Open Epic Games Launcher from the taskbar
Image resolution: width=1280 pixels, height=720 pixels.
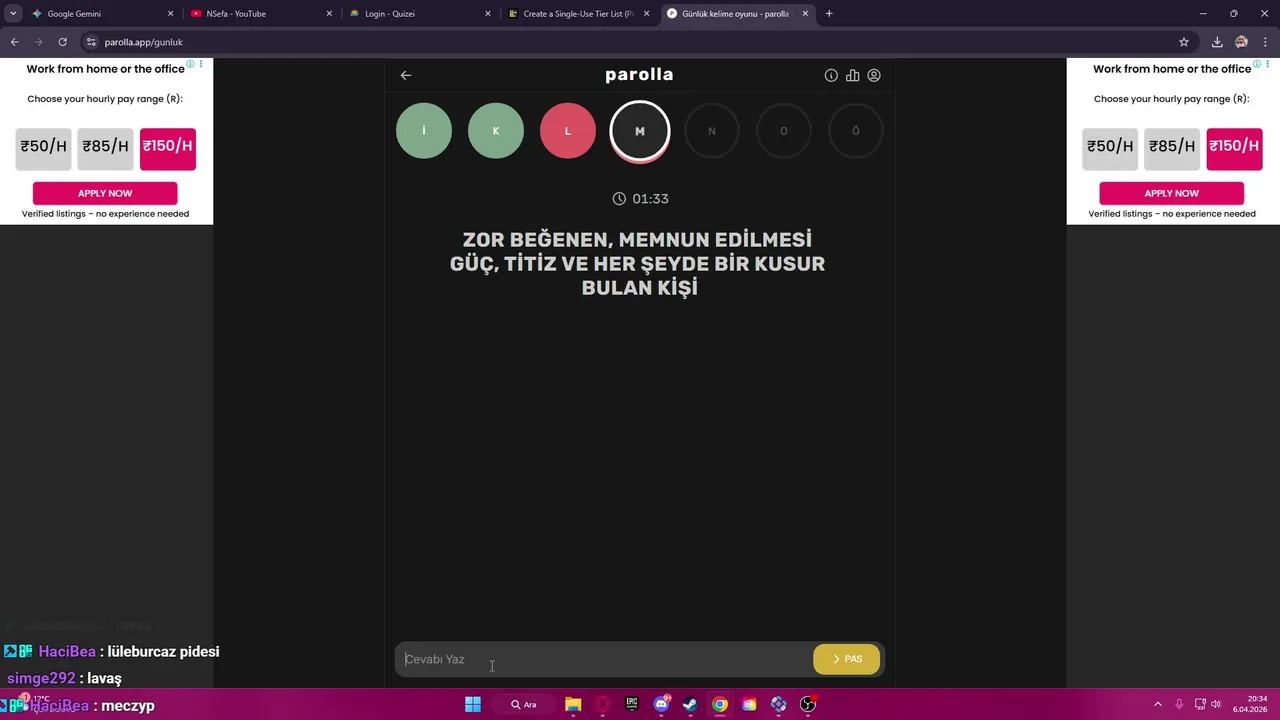(632, 704)
